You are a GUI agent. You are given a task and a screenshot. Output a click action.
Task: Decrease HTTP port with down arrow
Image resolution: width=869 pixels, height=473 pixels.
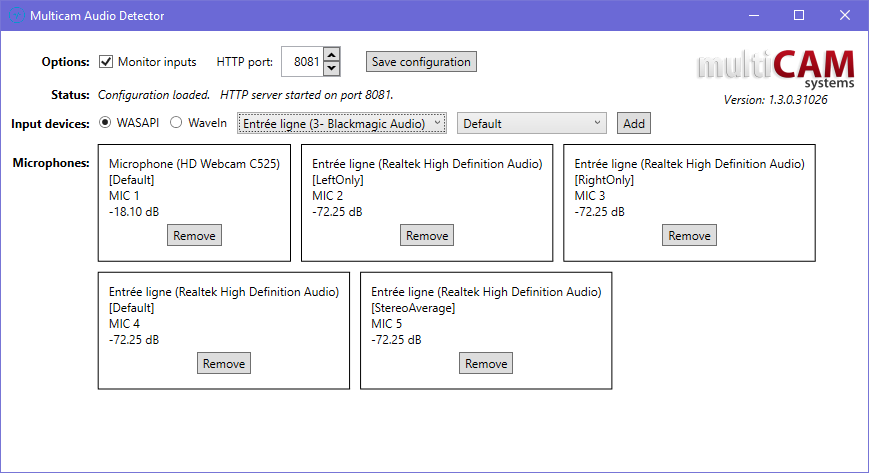tap(331, 69)
